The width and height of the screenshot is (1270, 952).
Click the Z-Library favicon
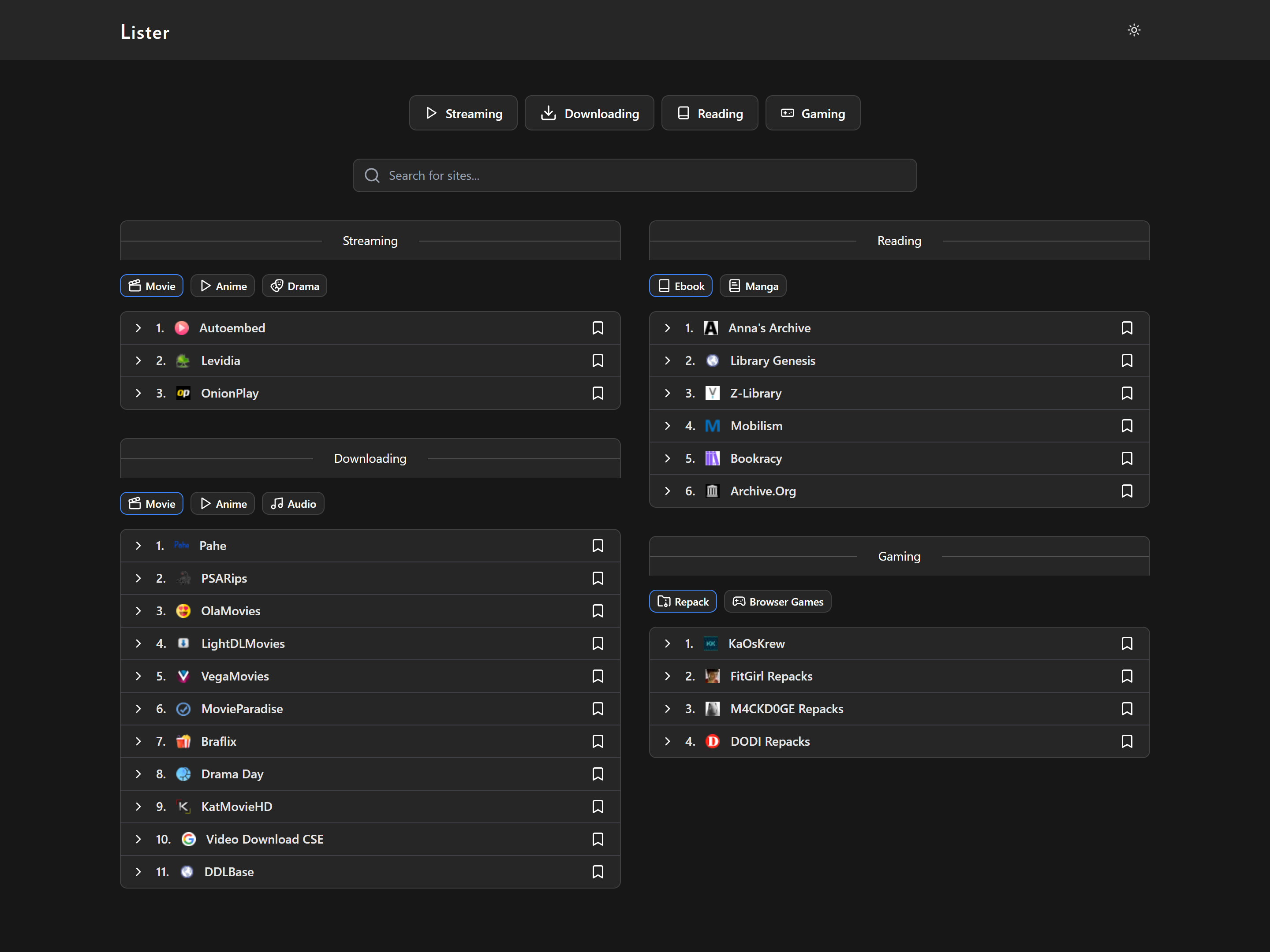pyautogui.click(x=713, y=393)
